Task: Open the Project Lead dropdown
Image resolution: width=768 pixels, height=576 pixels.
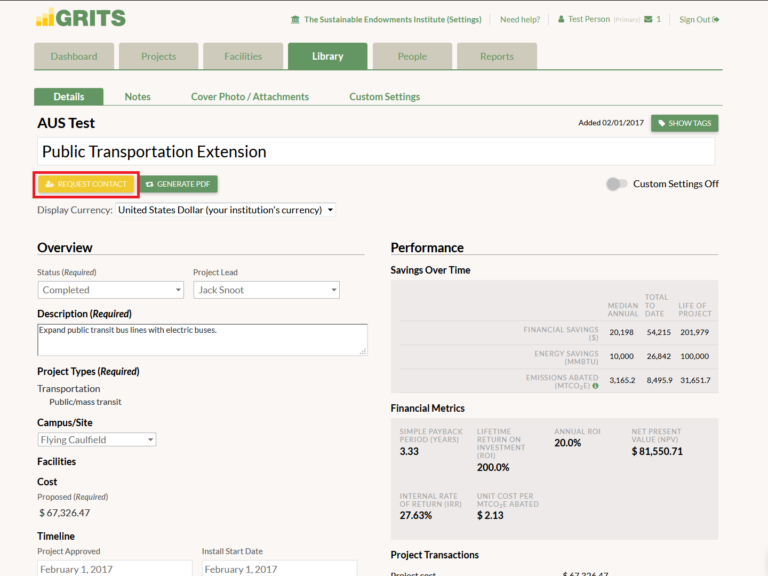Action: click(266, 290)
